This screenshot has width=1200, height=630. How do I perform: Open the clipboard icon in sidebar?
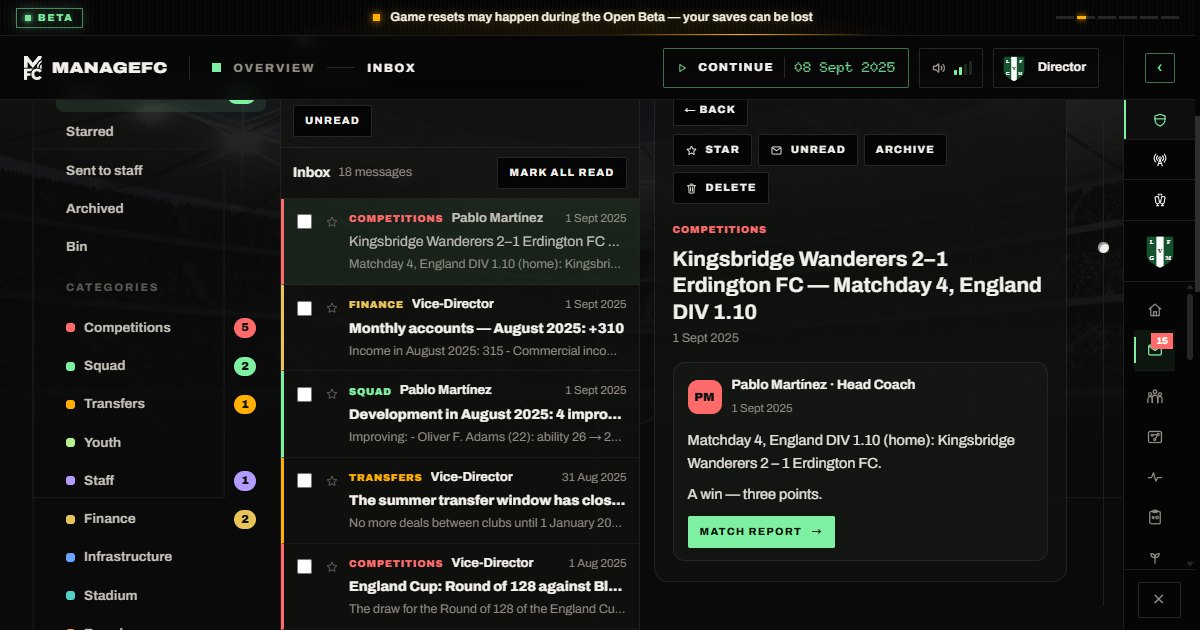1155,517
